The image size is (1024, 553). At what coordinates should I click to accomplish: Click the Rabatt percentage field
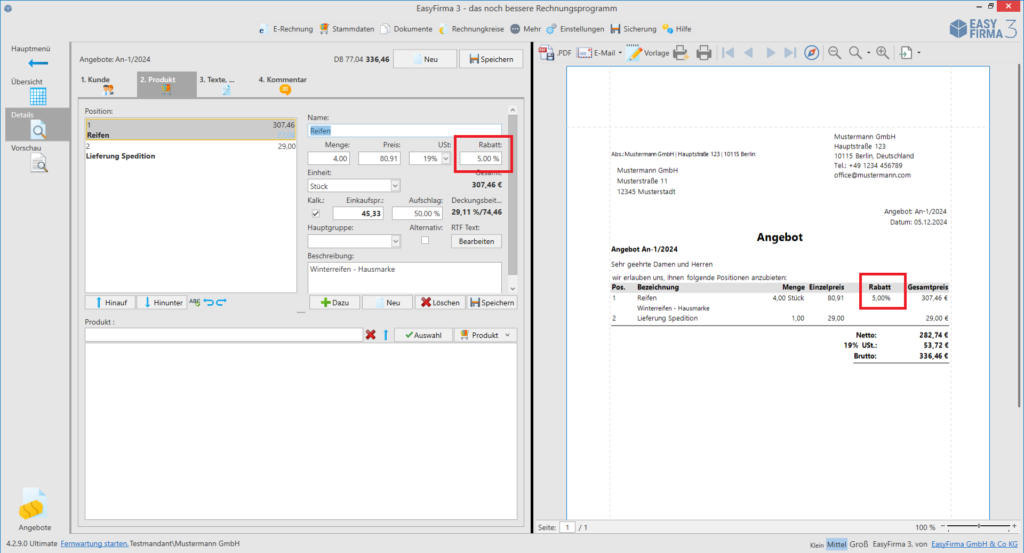[481, 158]
